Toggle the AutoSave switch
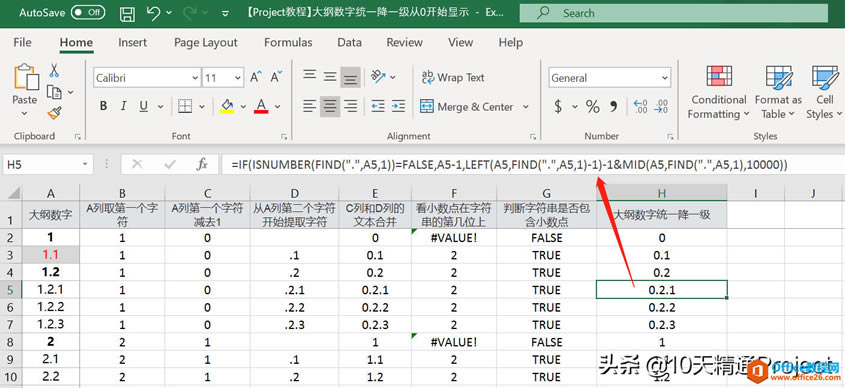Image resolution: width=845 pixels, height=388 pixels. (x=88, y=12)
